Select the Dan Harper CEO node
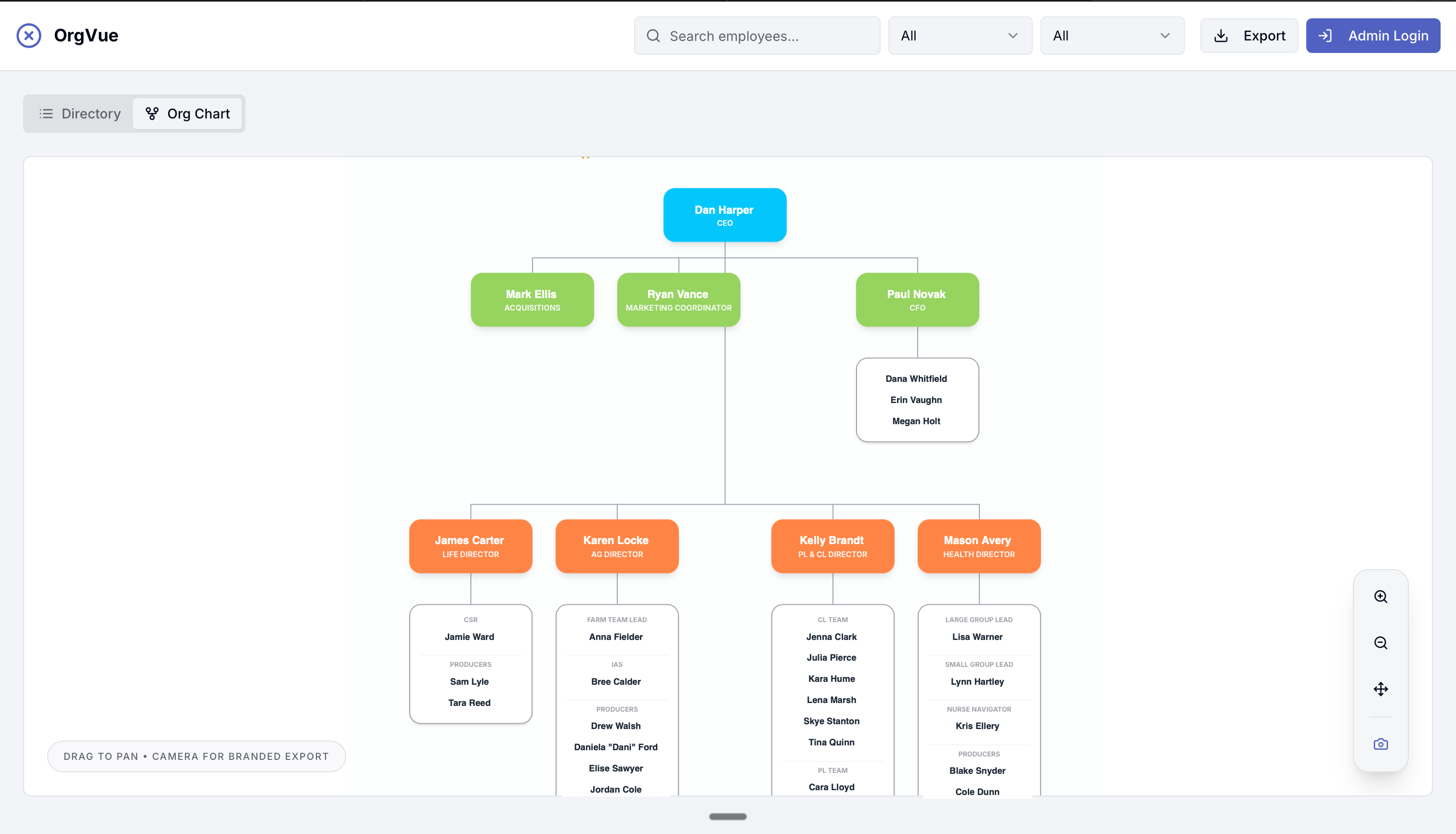The height and width of the screenshot is (834, 1456). click(725, 215)
